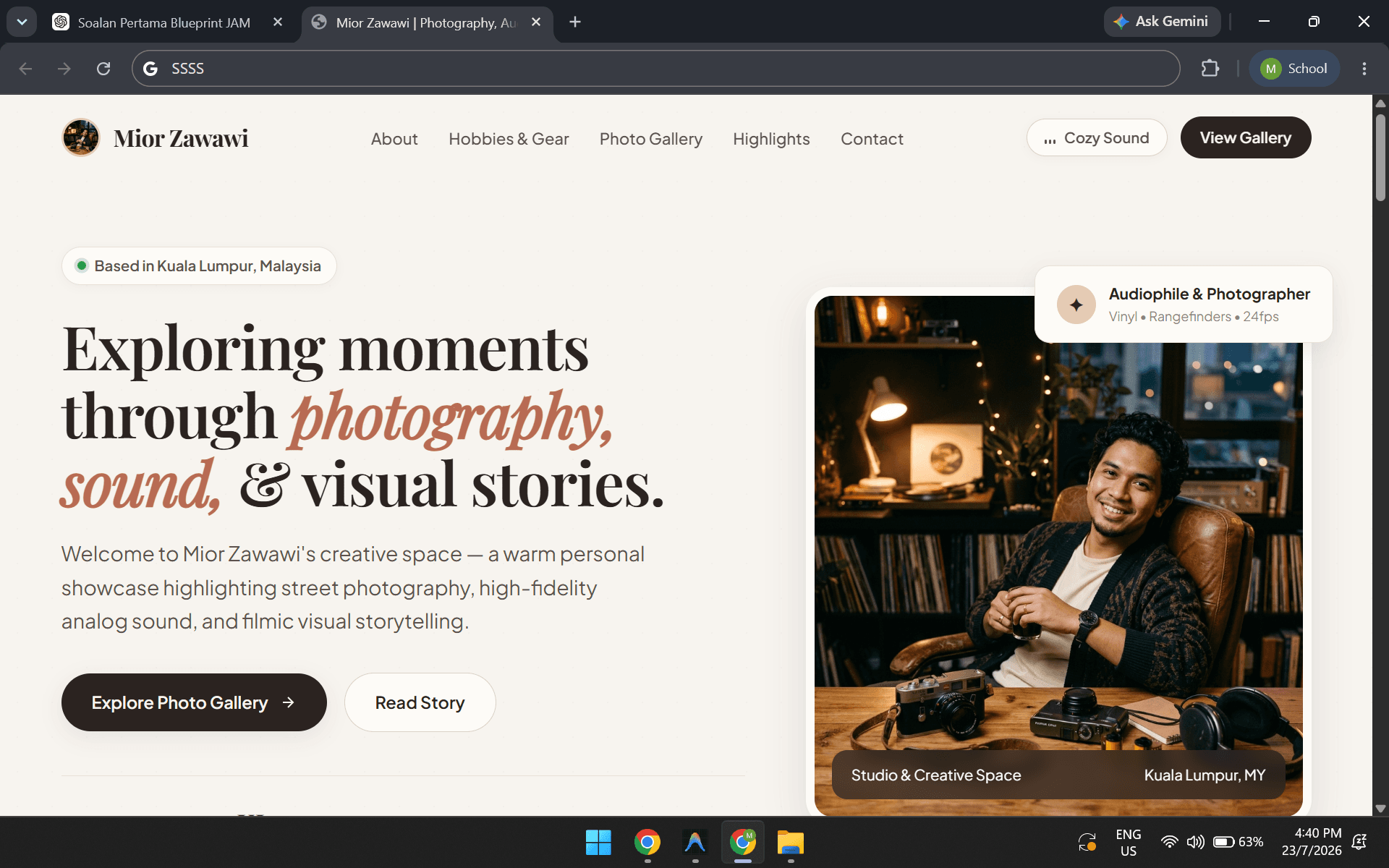Click the page scrollbar down arrow
1389x868 pixels.
[1380, 808]
